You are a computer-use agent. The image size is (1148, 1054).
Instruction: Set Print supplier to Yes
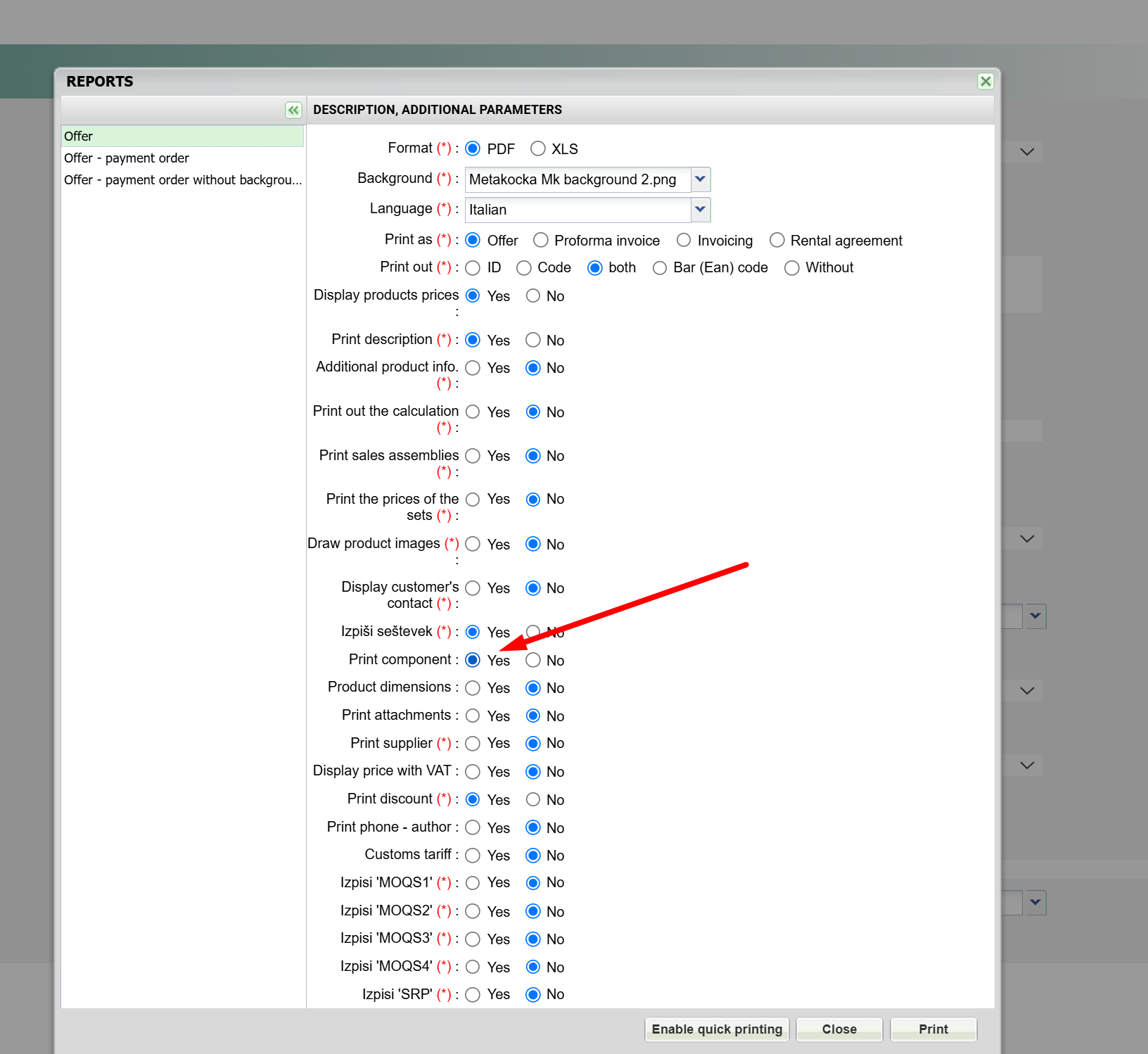[473, 744]
